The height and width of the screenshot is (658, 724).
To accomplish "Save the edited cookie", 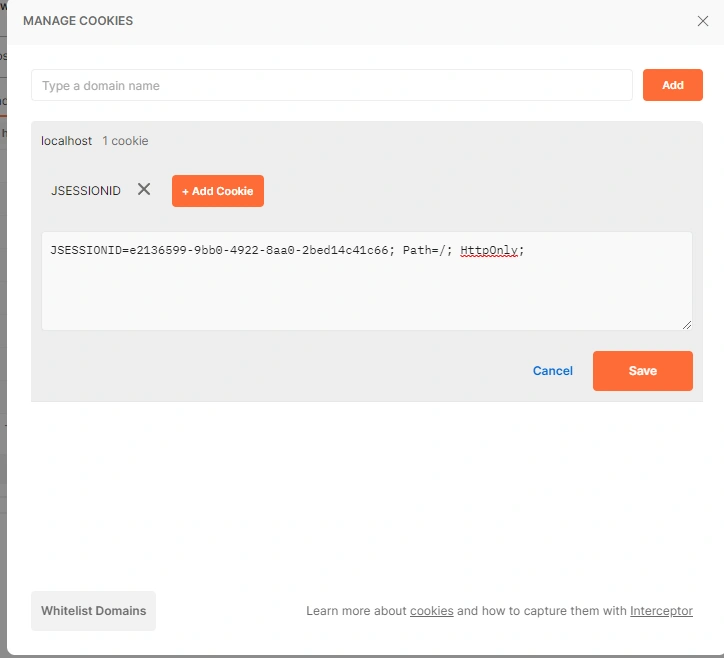I will click(642, 371).
